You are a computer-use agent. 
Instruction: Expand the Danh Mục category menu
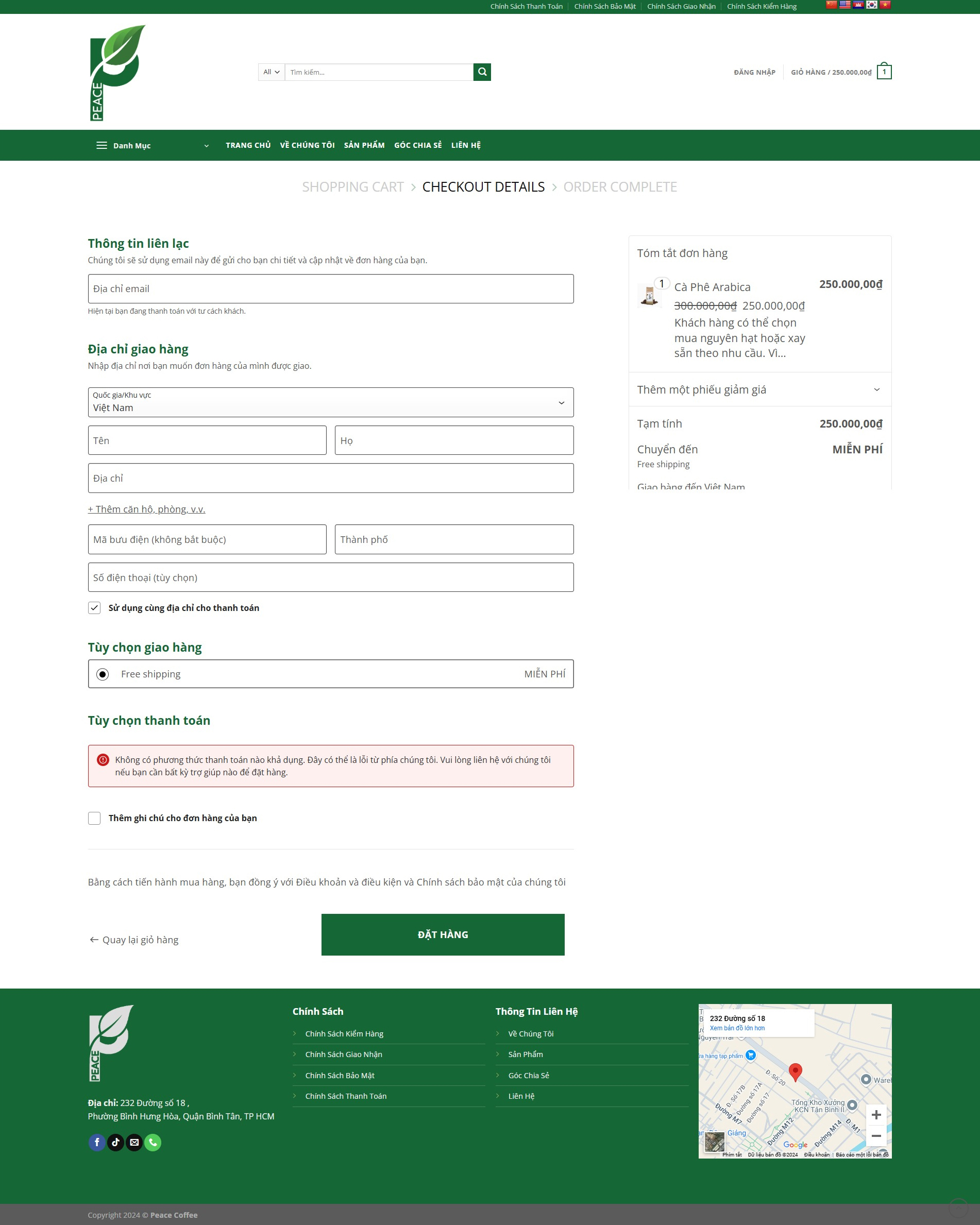point(153,145)
